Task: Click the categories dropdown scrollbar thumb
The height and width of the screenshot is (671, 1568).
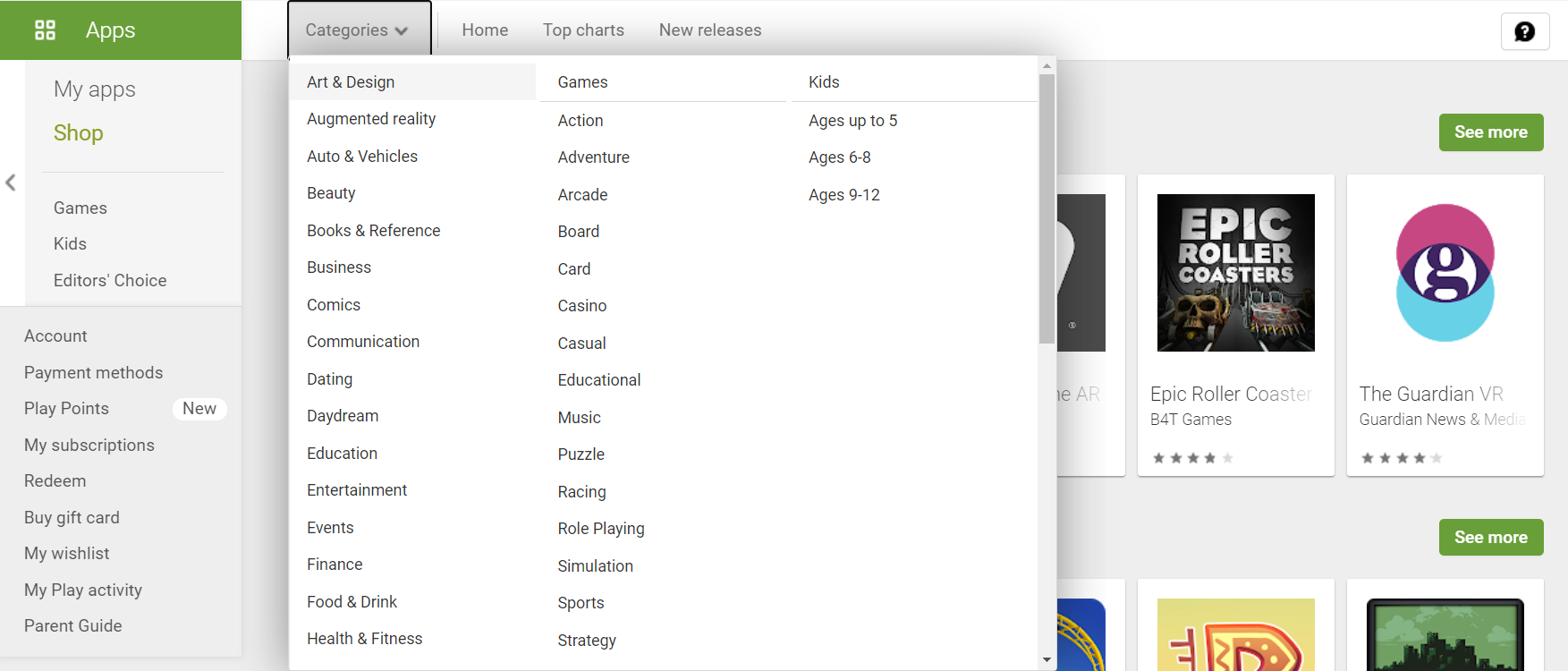Action: click(x=1047, y=209)
